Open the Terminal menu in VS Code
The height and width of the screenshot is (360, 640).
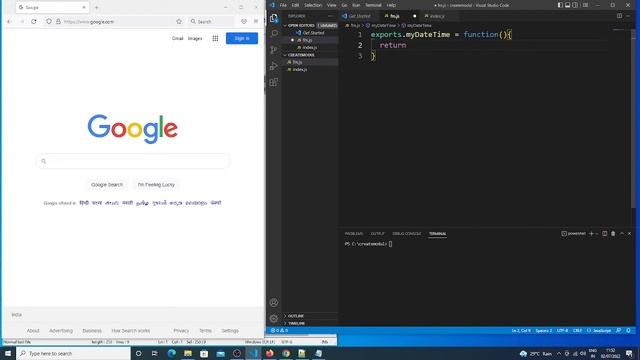tap(373, 5)
